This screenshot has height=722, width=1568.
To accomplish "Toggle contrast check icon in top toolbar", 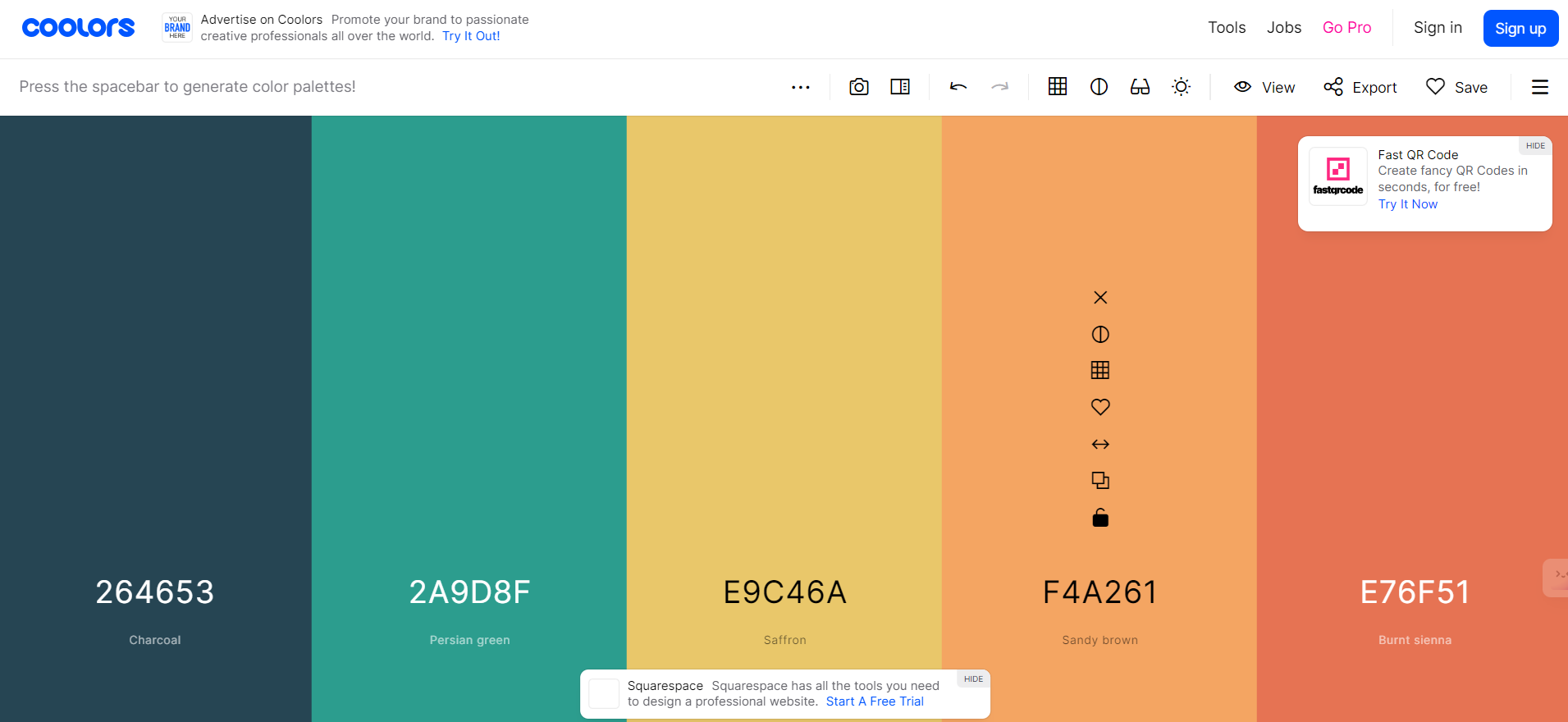I will [1099, 87].
